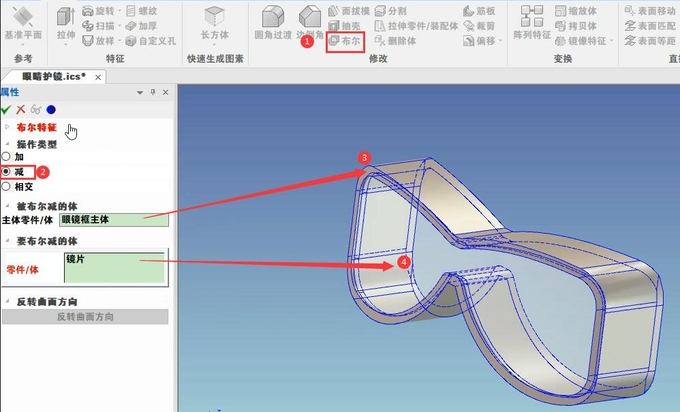Viewport: 680px width, 412px height.
Task: Open dropdown arrow under 基准平面
Action: 23,44
